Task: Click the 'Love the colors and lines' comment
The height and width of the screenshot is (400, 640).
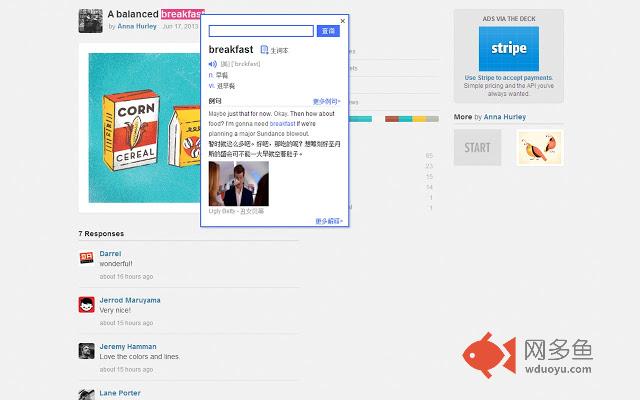Action: click(x=139, y=357)
